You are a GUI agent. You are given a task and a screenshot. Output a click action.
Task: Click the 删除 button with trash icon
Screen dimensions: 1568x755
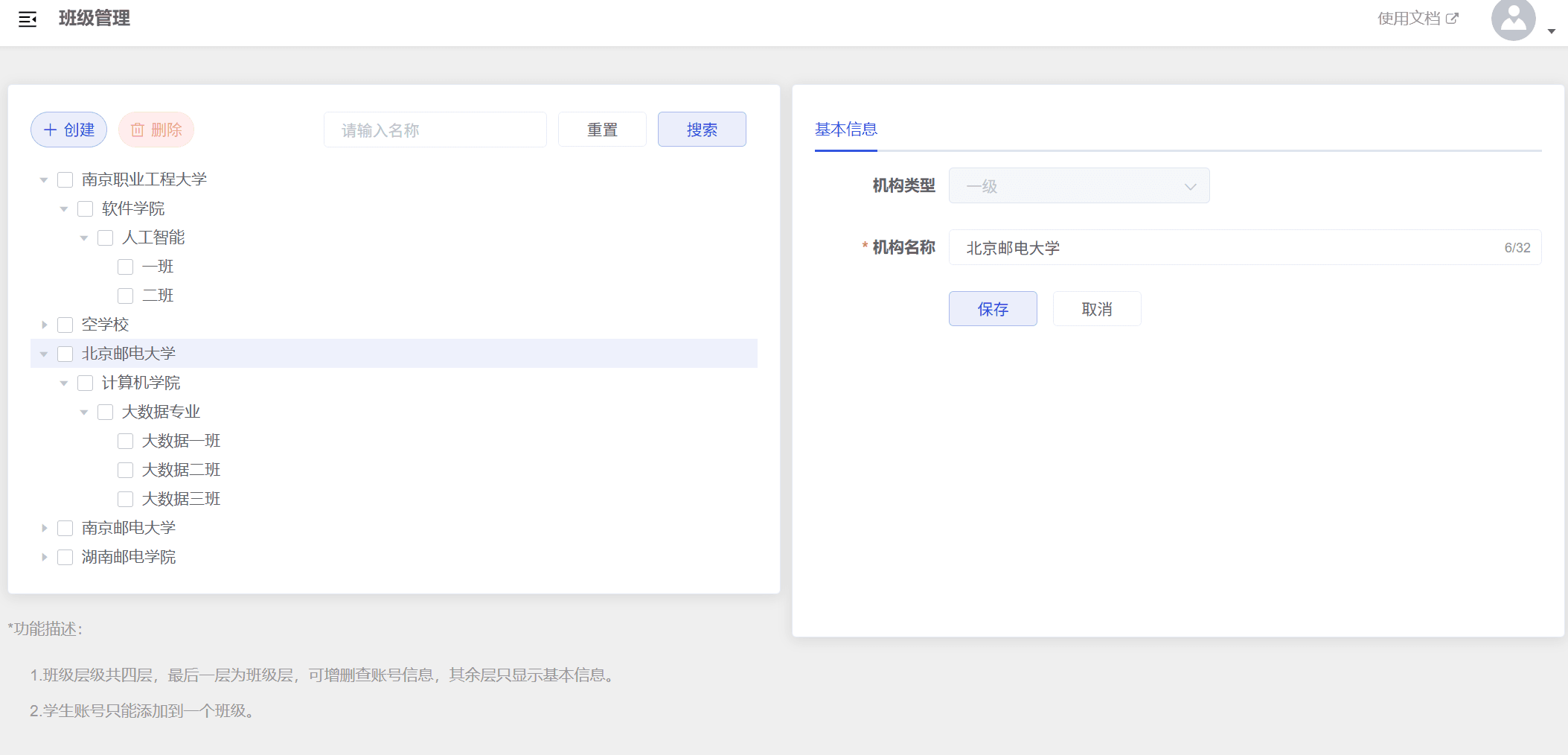pyautogui.click(x=156, y=130)
